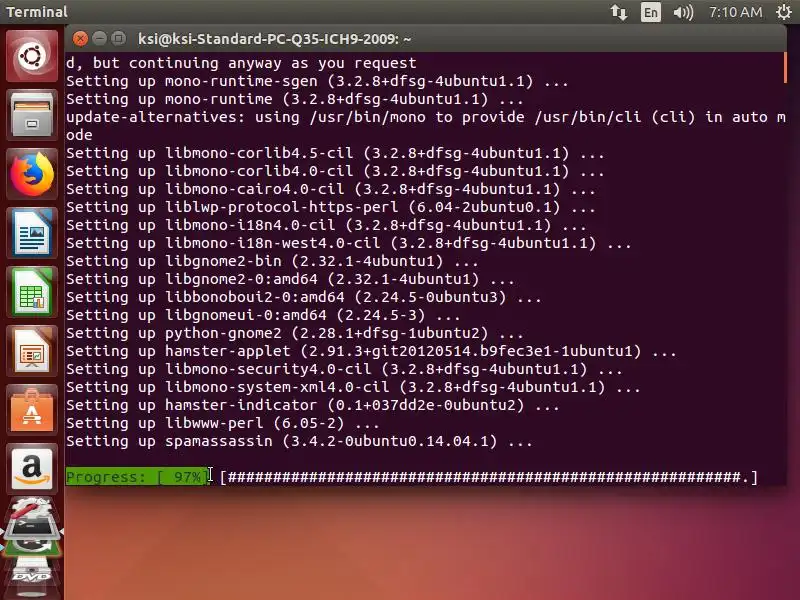The width and height of the screenshot is (800, 600).
Task: Open the Files manager from launcher
Action: (32, 115)
